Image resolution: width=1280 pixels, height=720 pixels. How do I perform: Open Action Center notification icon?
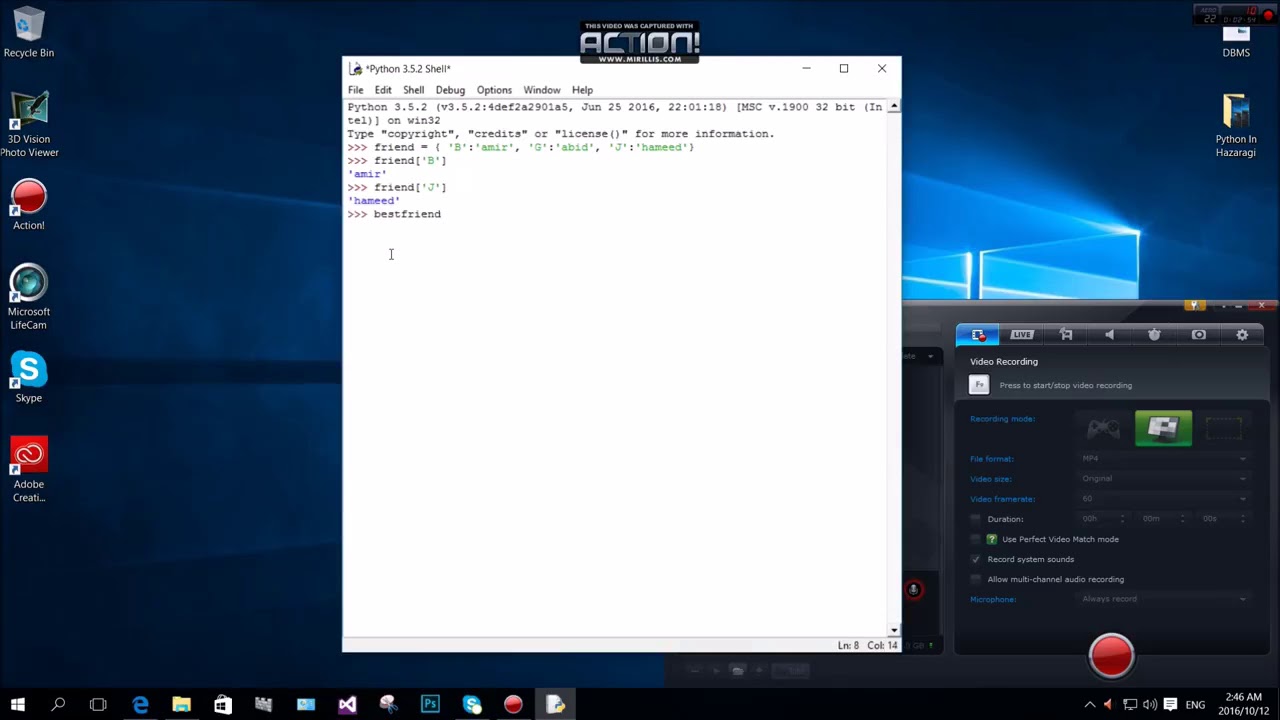(x=1170, y=705)
